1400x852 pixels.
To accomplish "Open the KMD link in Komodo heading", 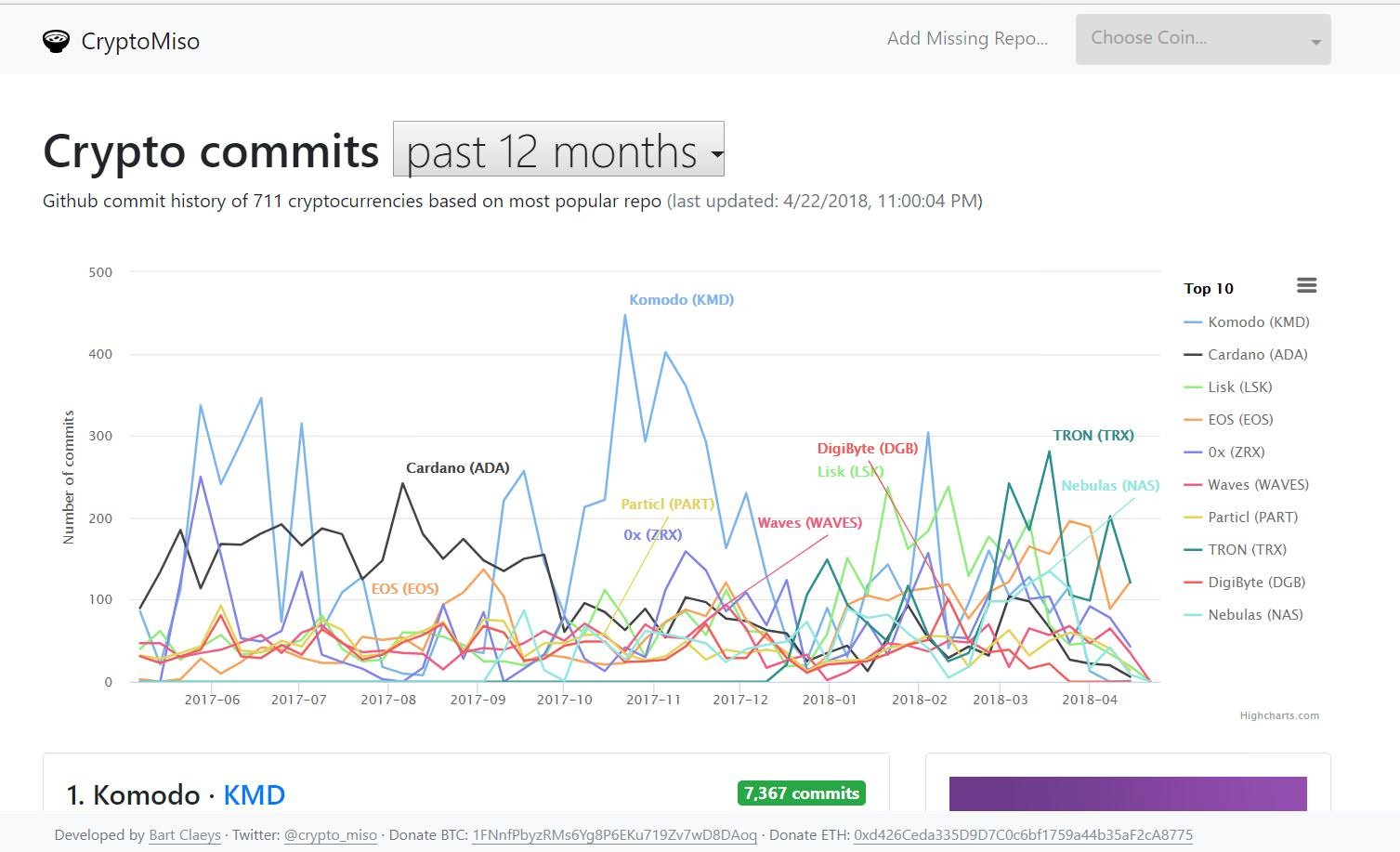I will pos(255,795).
